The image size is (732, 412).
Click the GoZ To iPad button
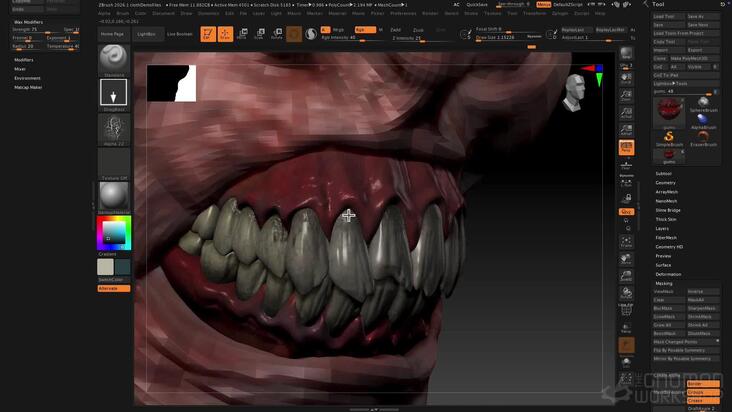[x=686, y=75]
